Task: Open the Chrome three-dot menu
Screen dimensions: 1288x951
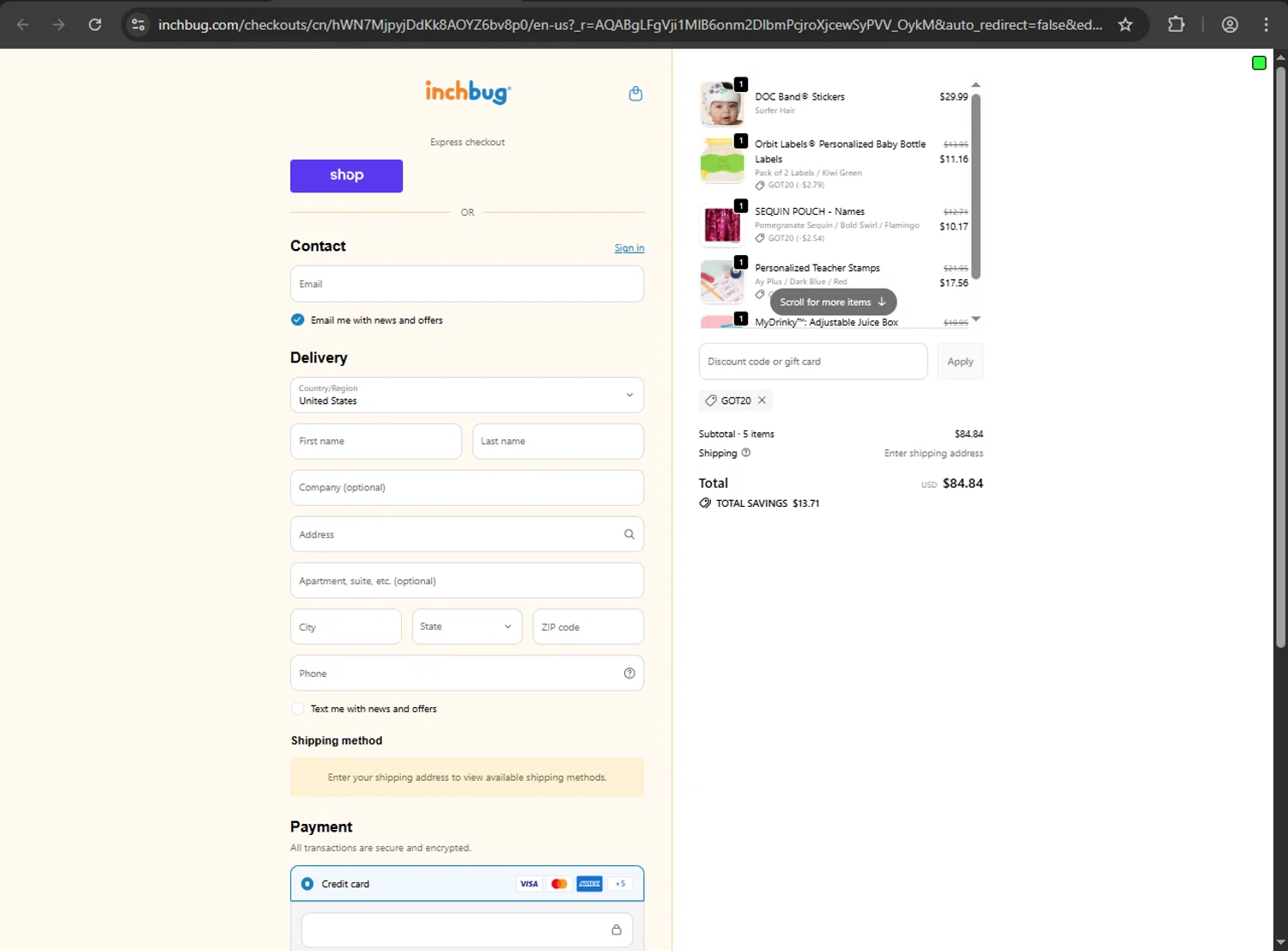Action: tap(1266, 25)
